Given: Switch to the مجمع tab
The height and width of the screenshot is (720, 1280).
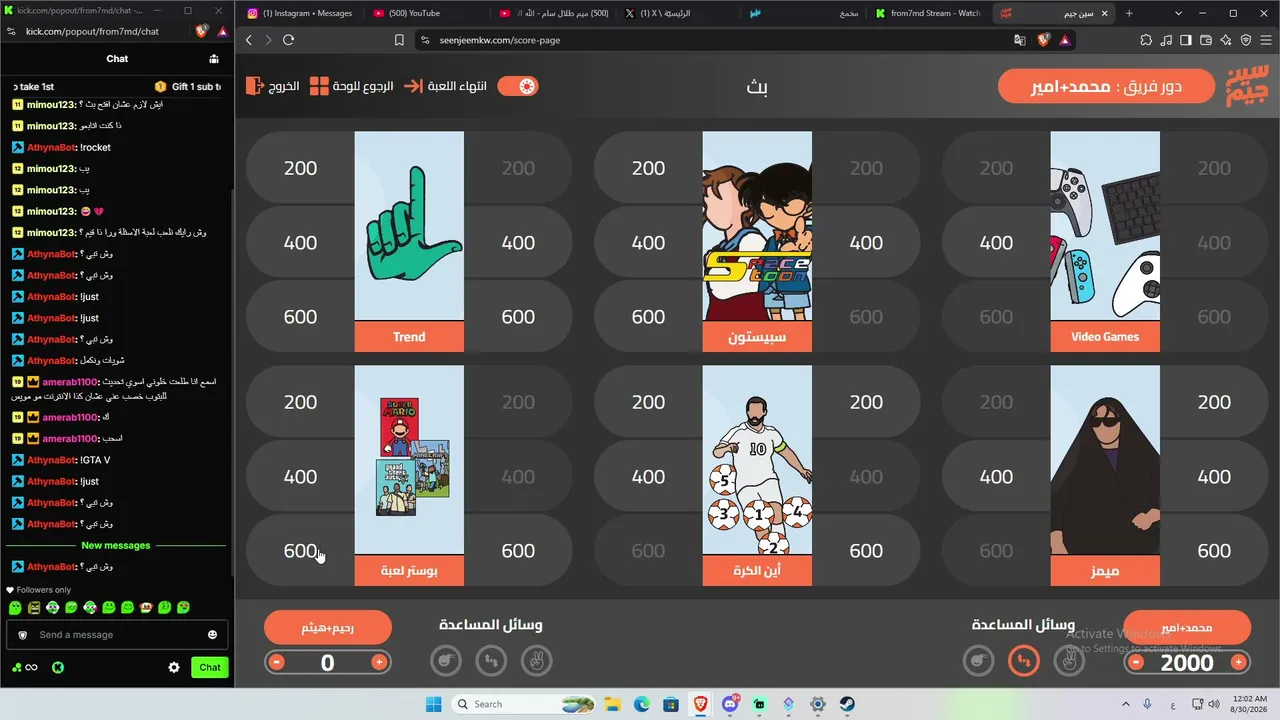Looking at the screenshot, I should click(x=802, y=13).
